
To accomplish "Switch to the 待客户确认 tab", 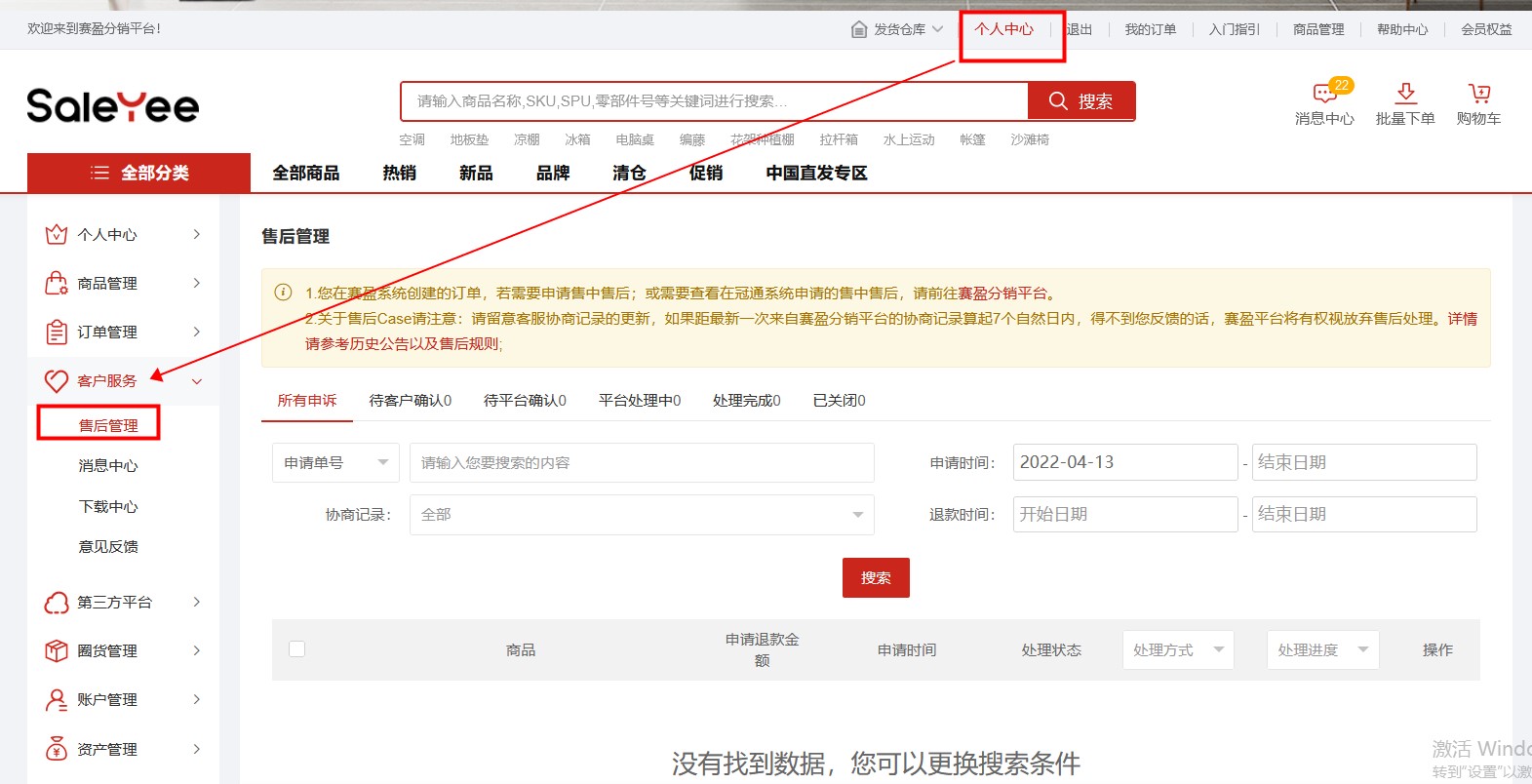I will coord(410,401).
